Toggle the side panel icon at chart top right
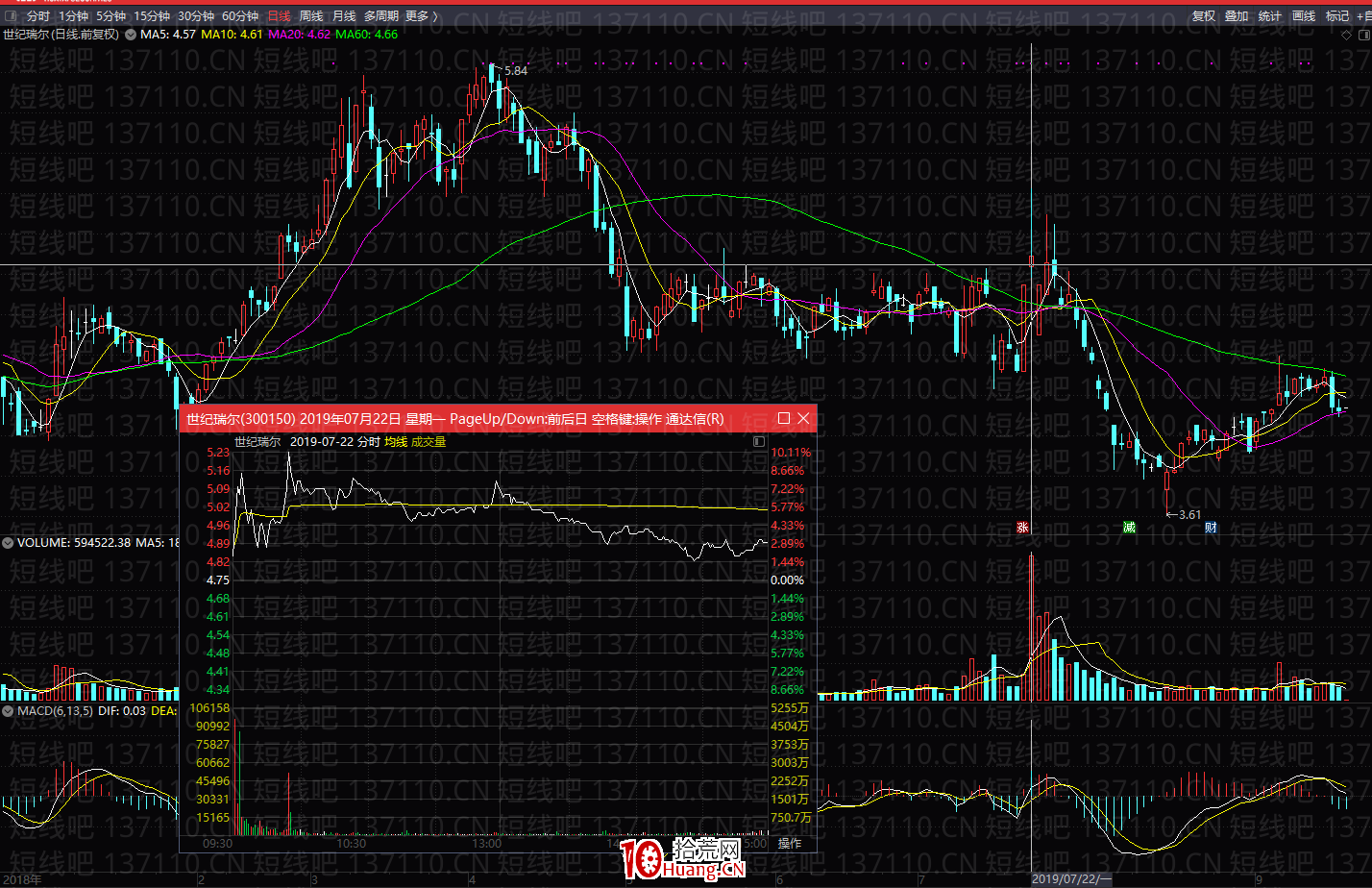This screenshot has height=888, width=1372. pos(1363,35)
